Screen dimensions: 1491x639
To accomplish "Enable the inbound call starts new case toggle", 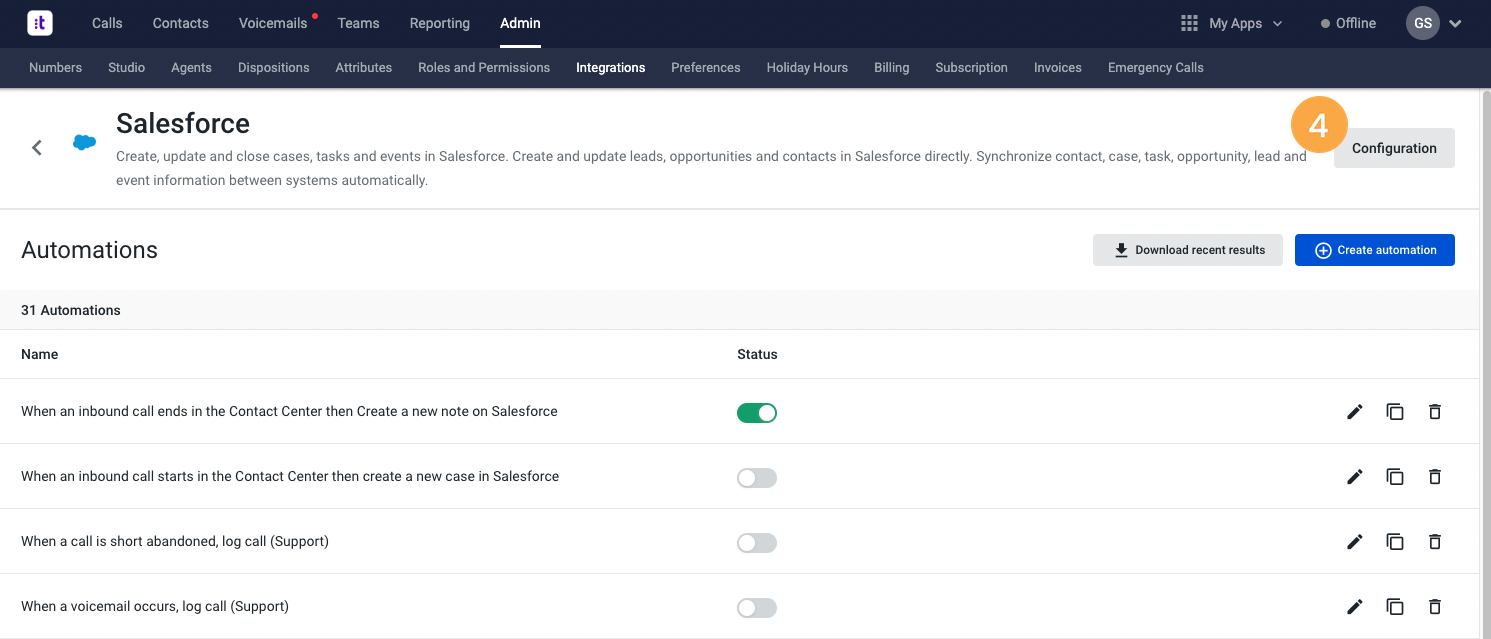I will tap(757, 478).
